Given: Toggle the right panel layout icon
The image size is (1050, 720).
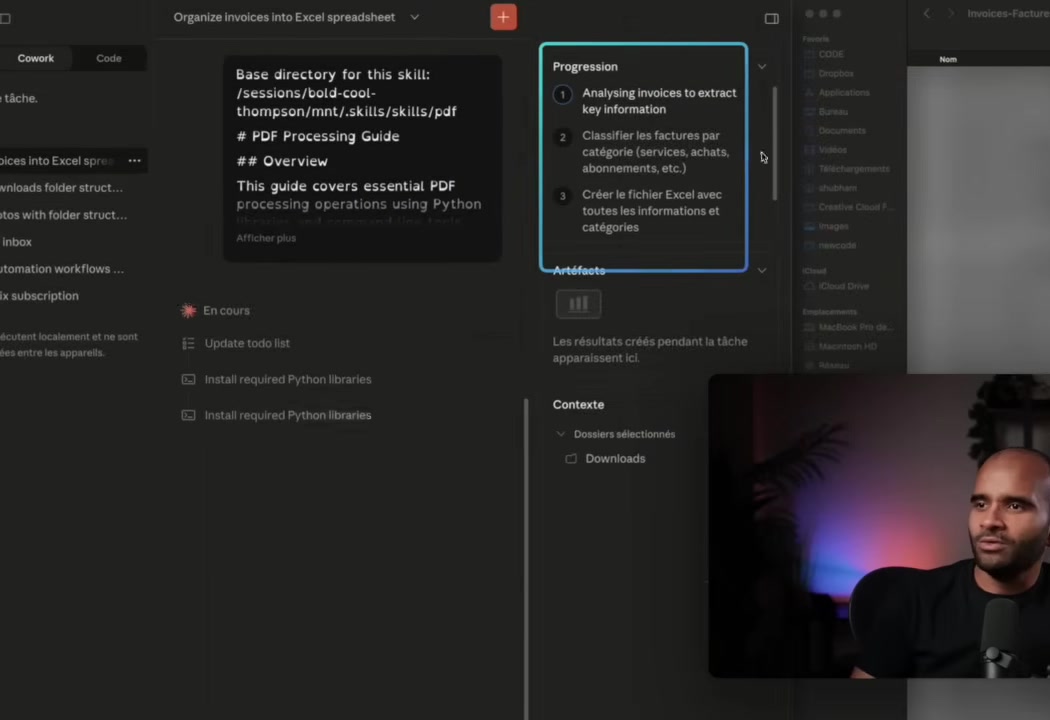Looking at the screenshot, I should click(771, 18).
